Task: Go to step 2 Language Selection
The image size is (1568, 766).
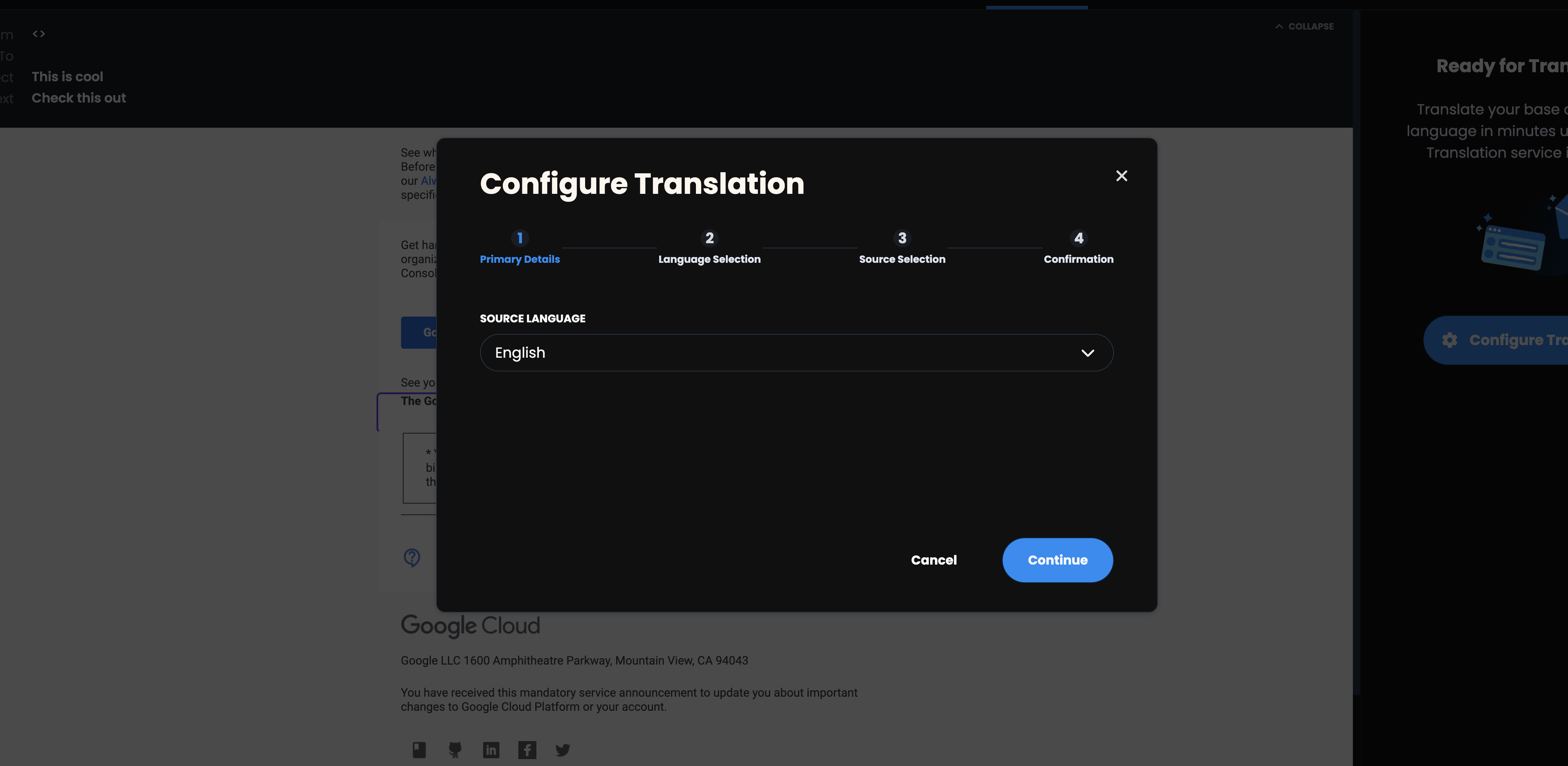Action: pyautogui.click(x=709, y=248)
